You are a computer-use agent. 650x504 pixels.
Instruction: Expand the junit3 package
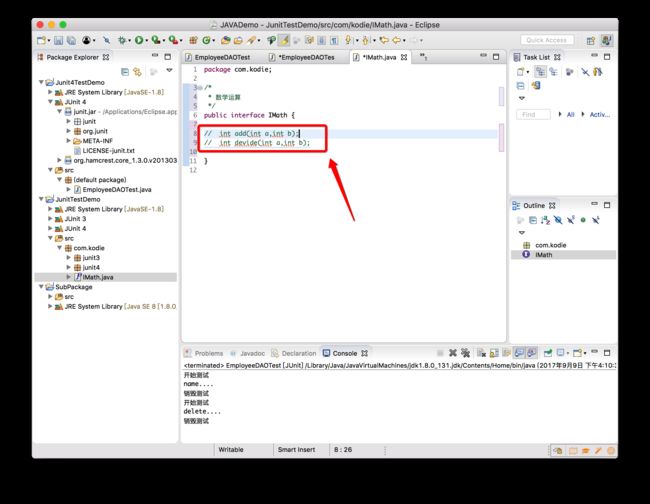click(68, 257)
